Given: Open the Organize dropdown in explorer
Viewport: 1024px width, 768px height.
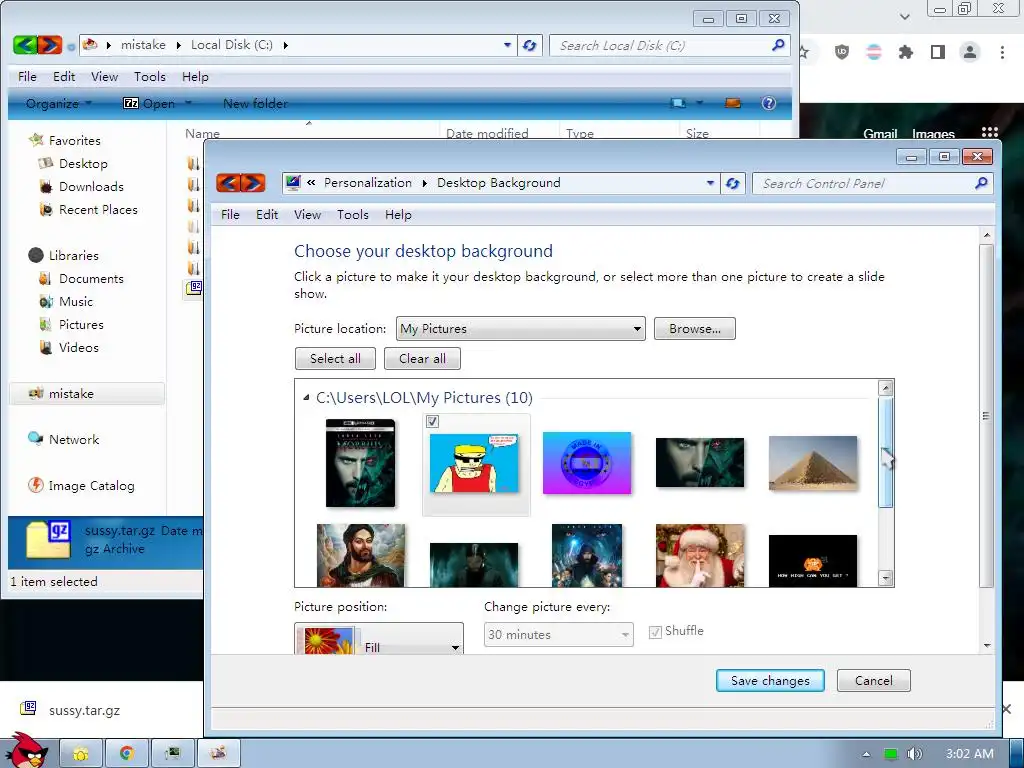Looking at the screenshot, I should (59, 103).
